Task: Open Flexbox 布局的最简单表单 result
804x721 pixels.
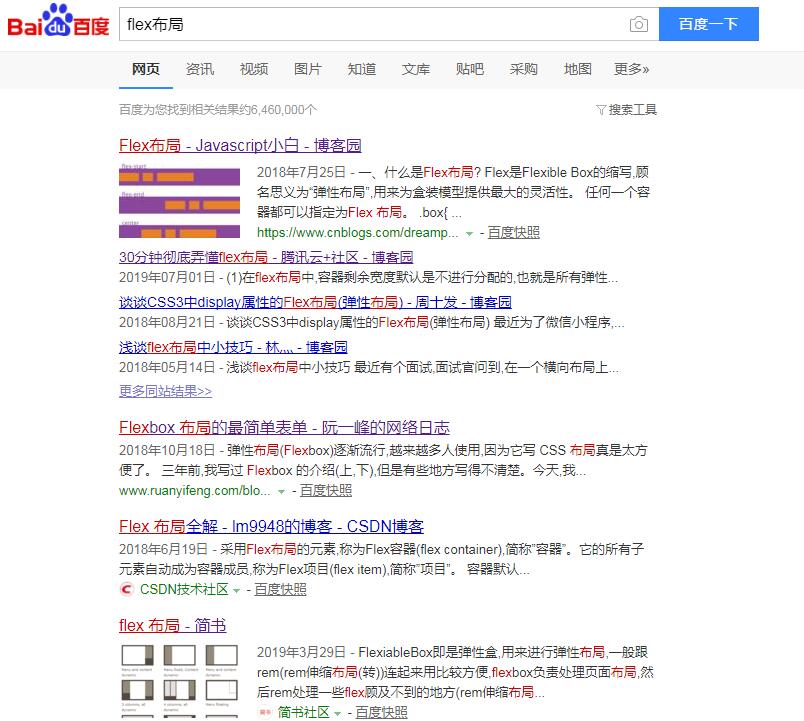Action: point(284,428)
